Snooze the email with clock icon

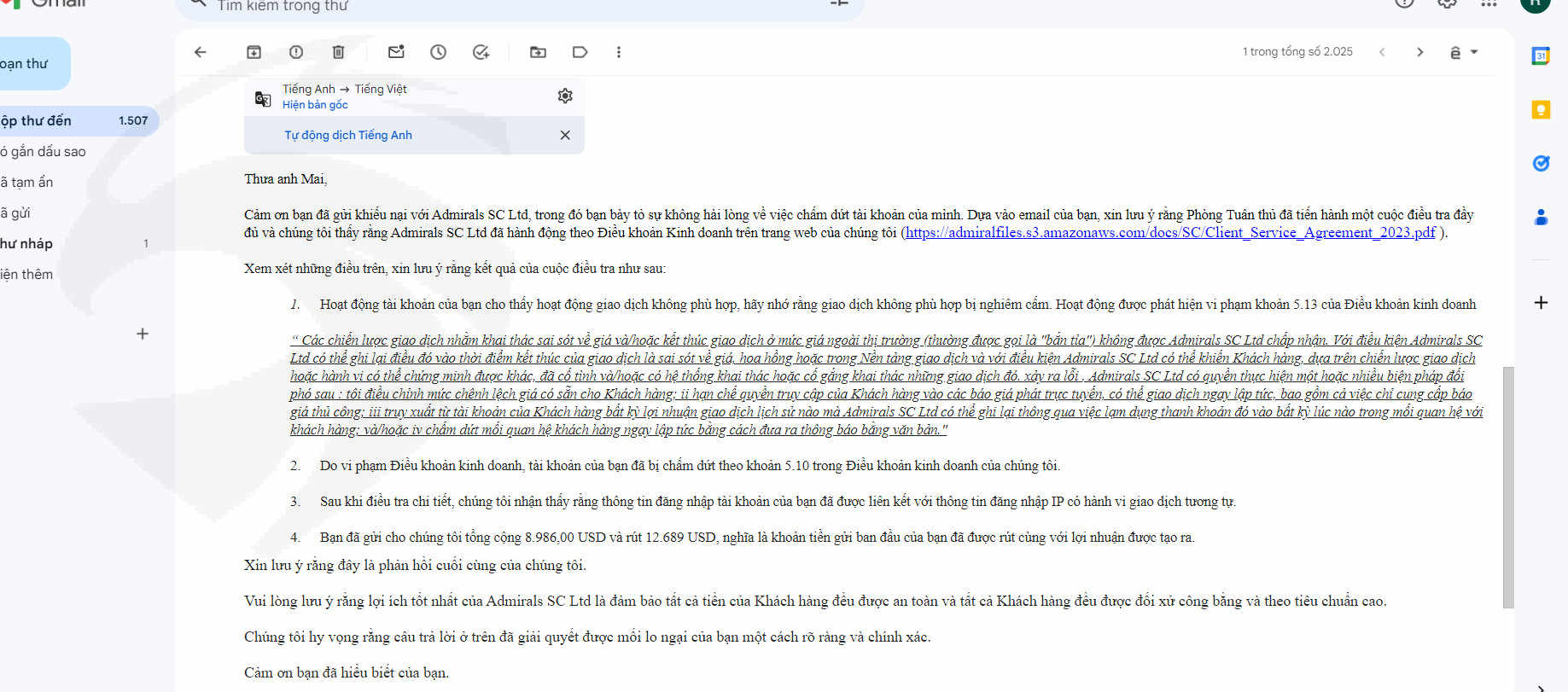click(438, 52)
